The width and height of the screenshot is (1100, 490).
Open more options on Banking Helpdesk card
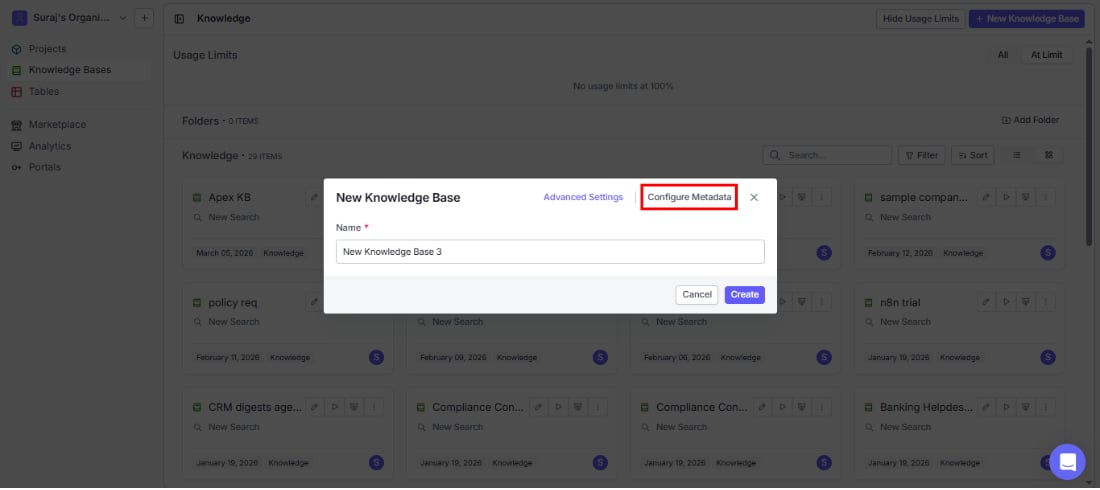[1046, 407]
